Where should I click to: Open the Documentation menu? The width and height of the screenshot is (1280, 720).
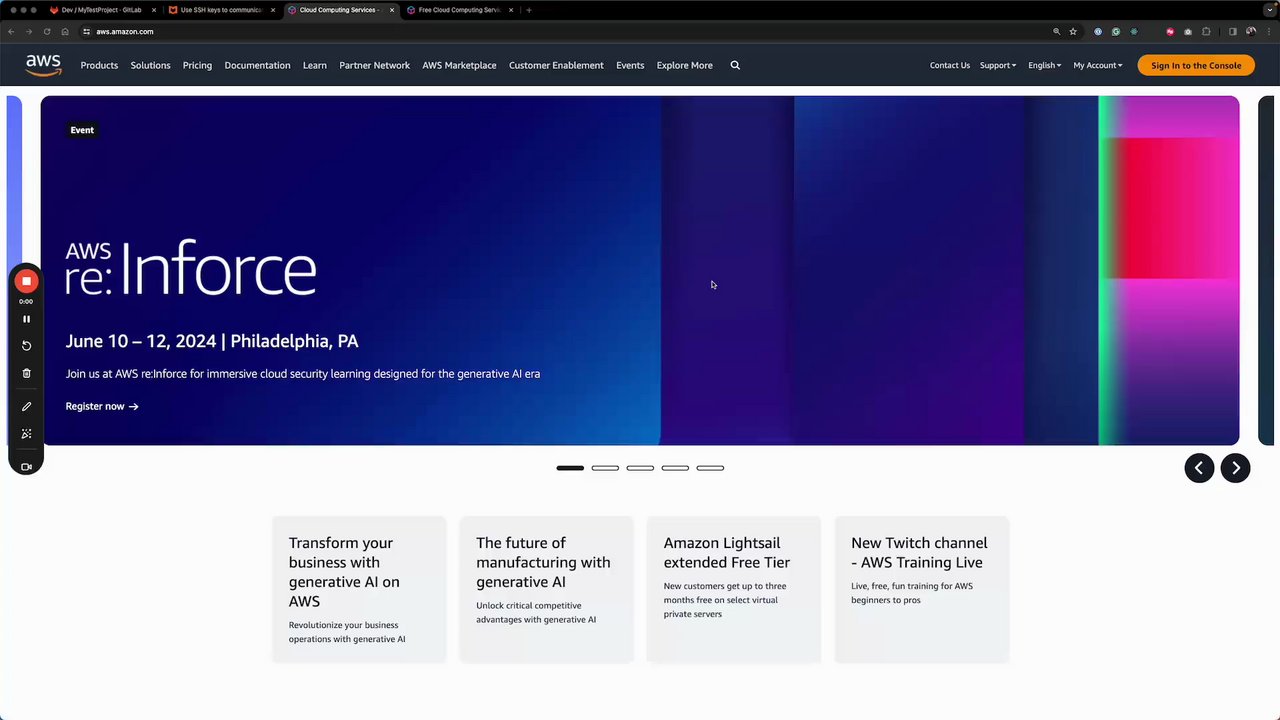tap(257, 65)
